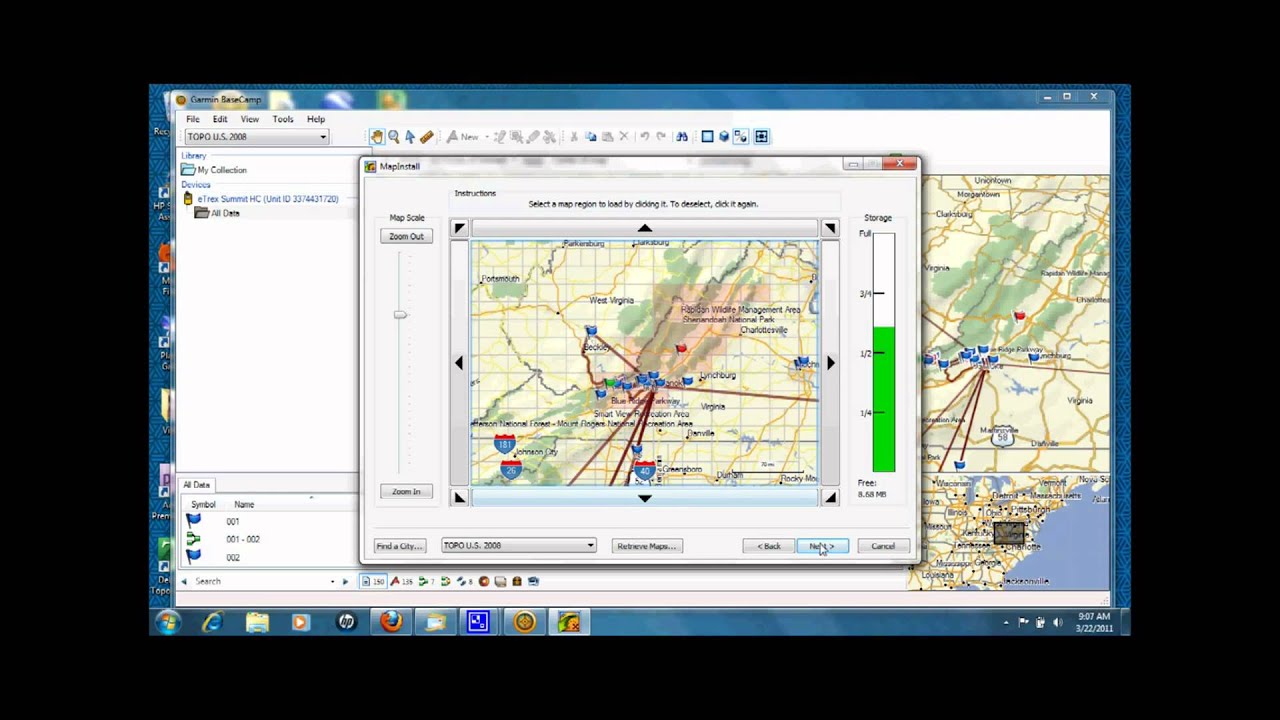Select the Hand pan tool in toolbar
1280x720 pixels.
[x=377, y=137]
